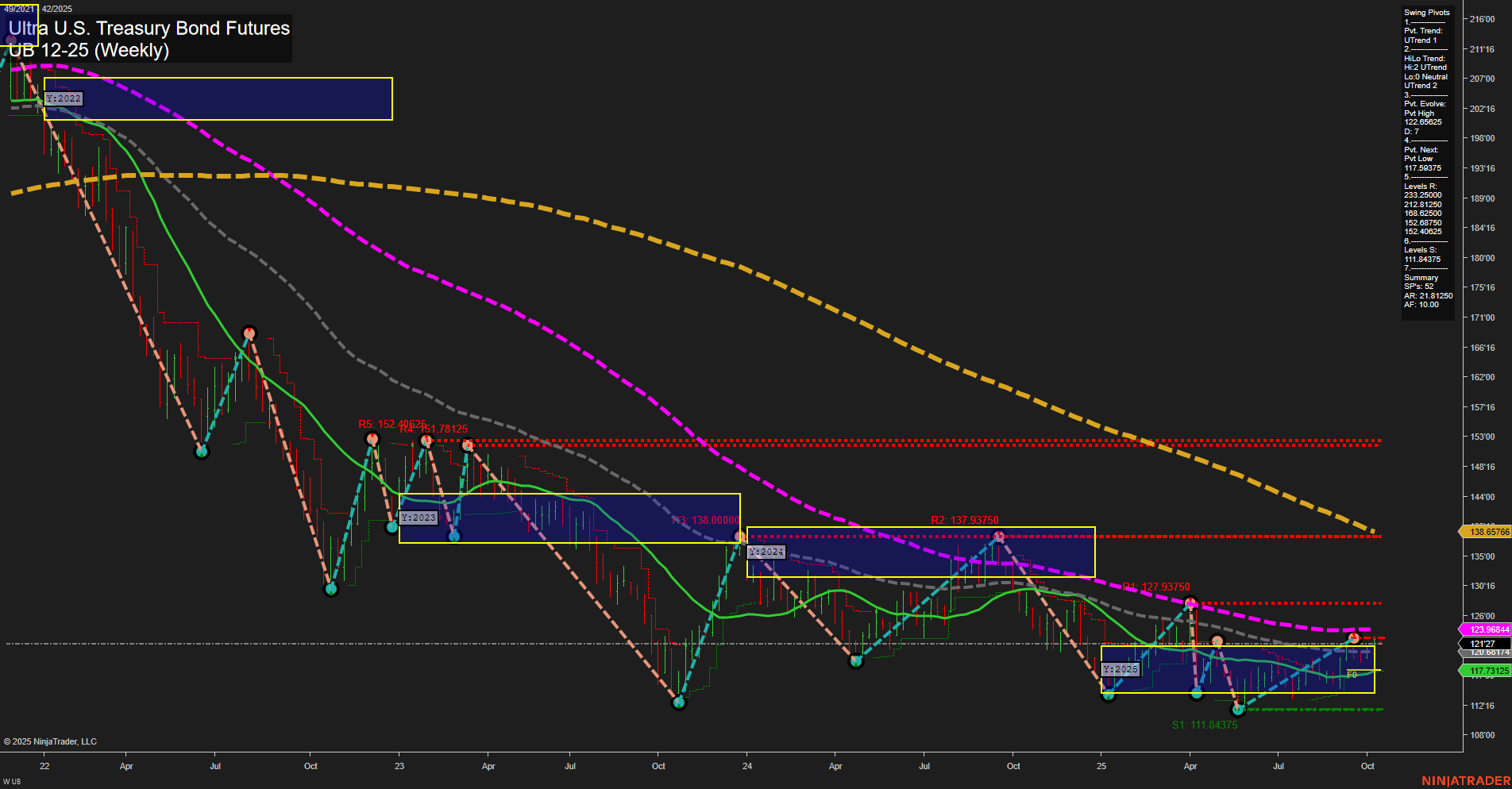
Task: Click the S1: 111.84375 support label
Action: pyautogui.click(x=1205, y=725)
